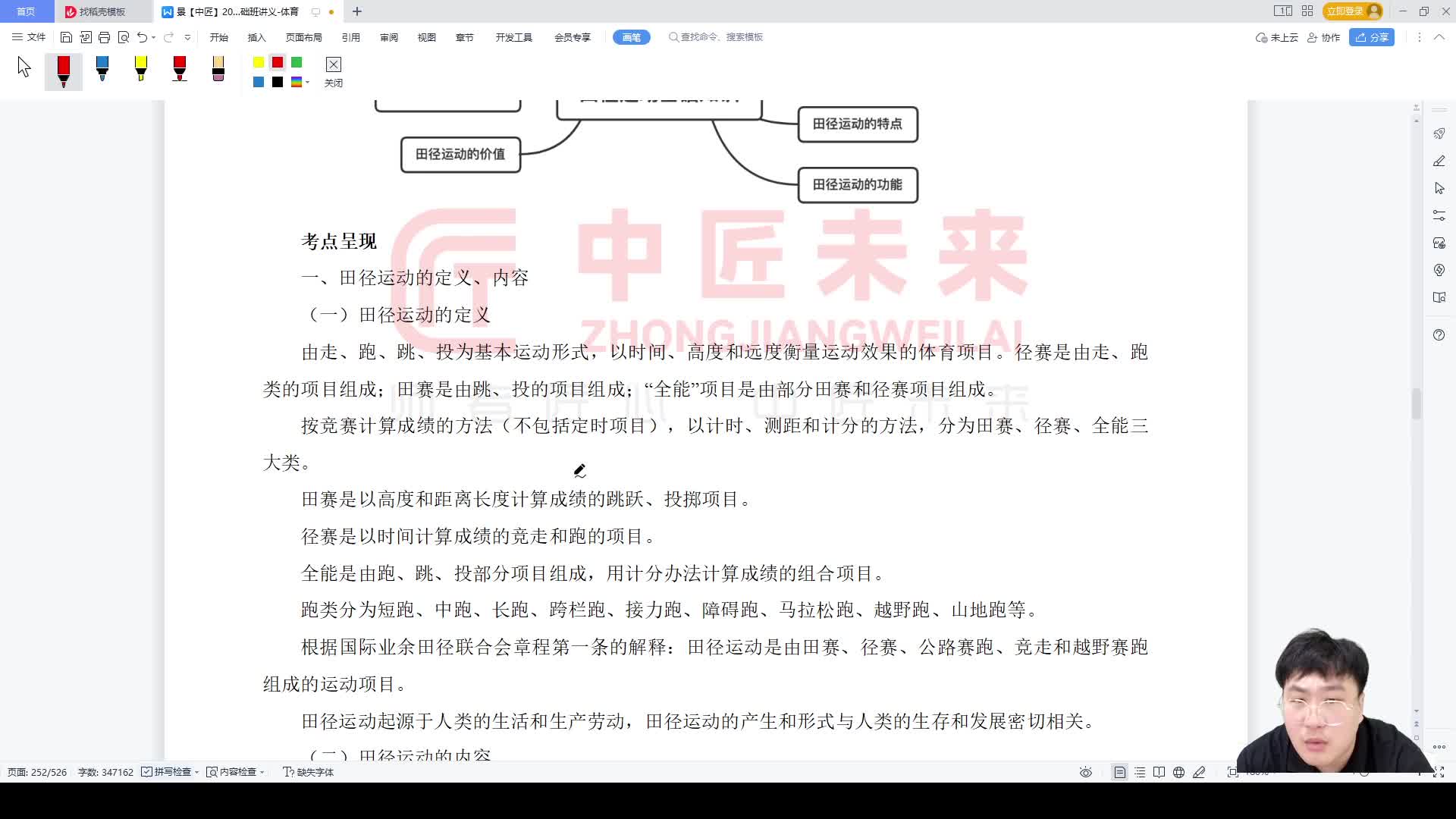Select the blue pen annotation tool
Screen dimensions: 1456x819
coord(102,71)
